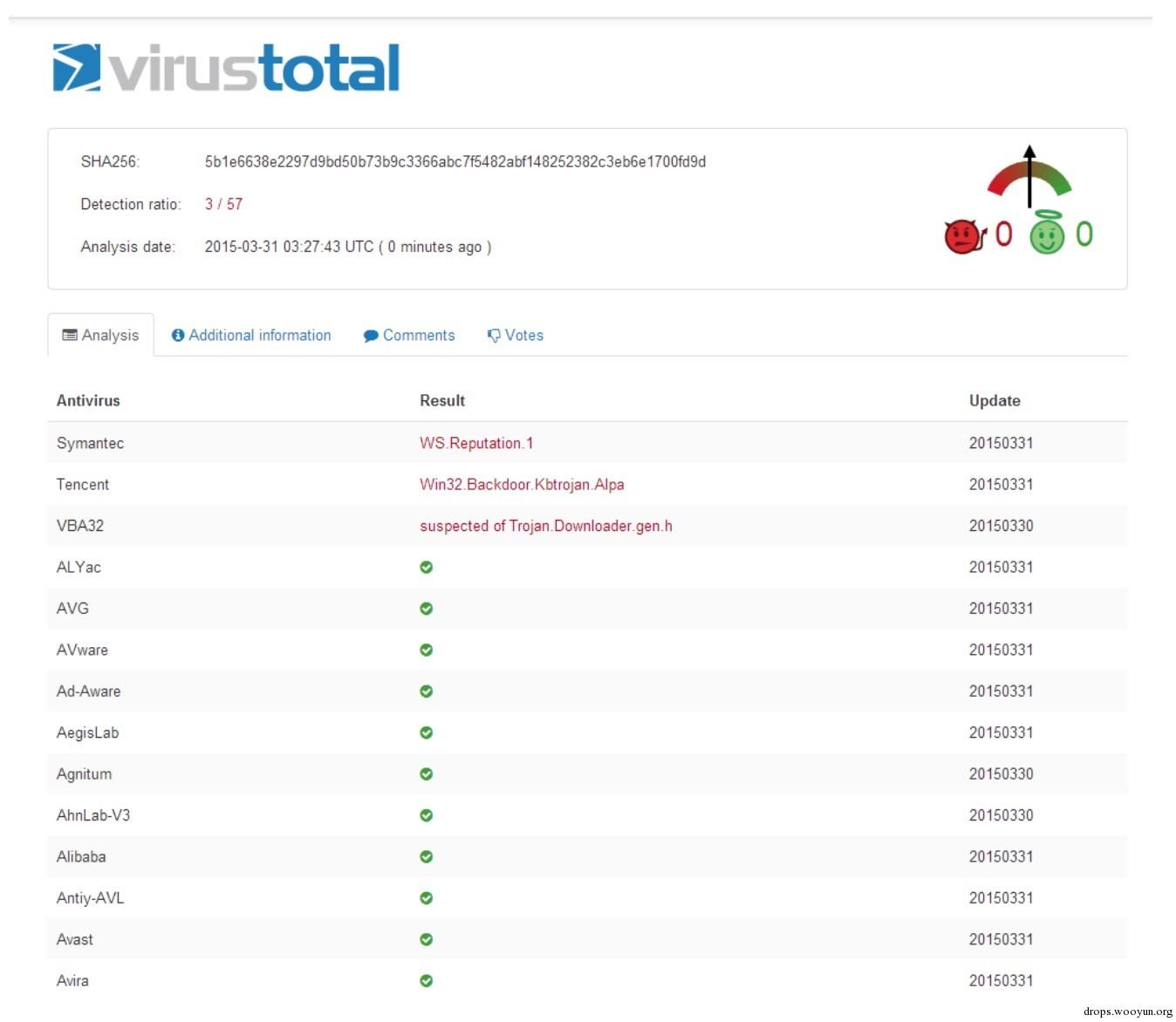
Task: Click the Symantec antivirus name
Action: coord(90,443)
